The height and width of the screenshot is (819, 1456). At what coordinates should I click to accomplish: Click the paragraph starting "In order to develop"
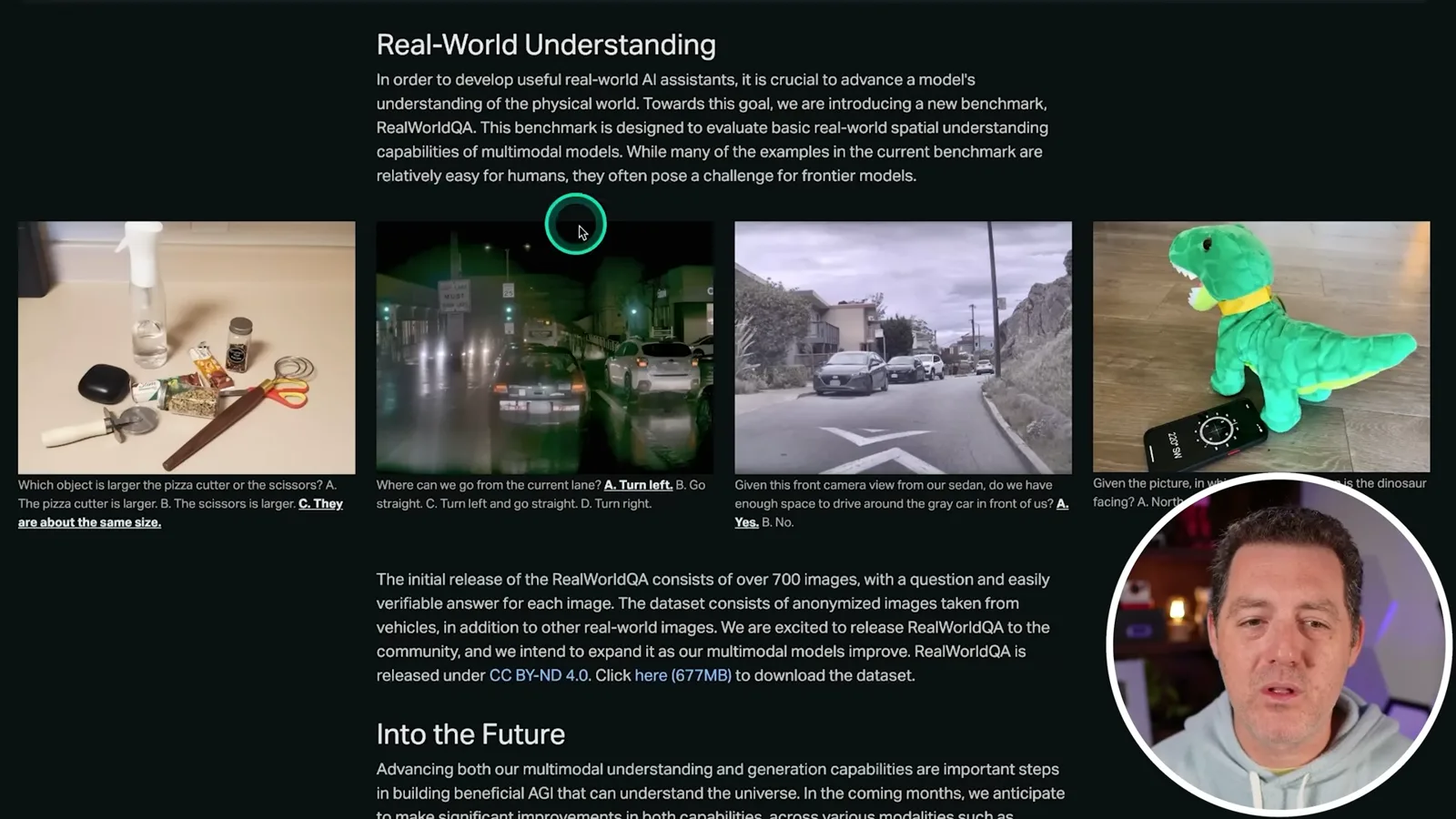(713, 127)
